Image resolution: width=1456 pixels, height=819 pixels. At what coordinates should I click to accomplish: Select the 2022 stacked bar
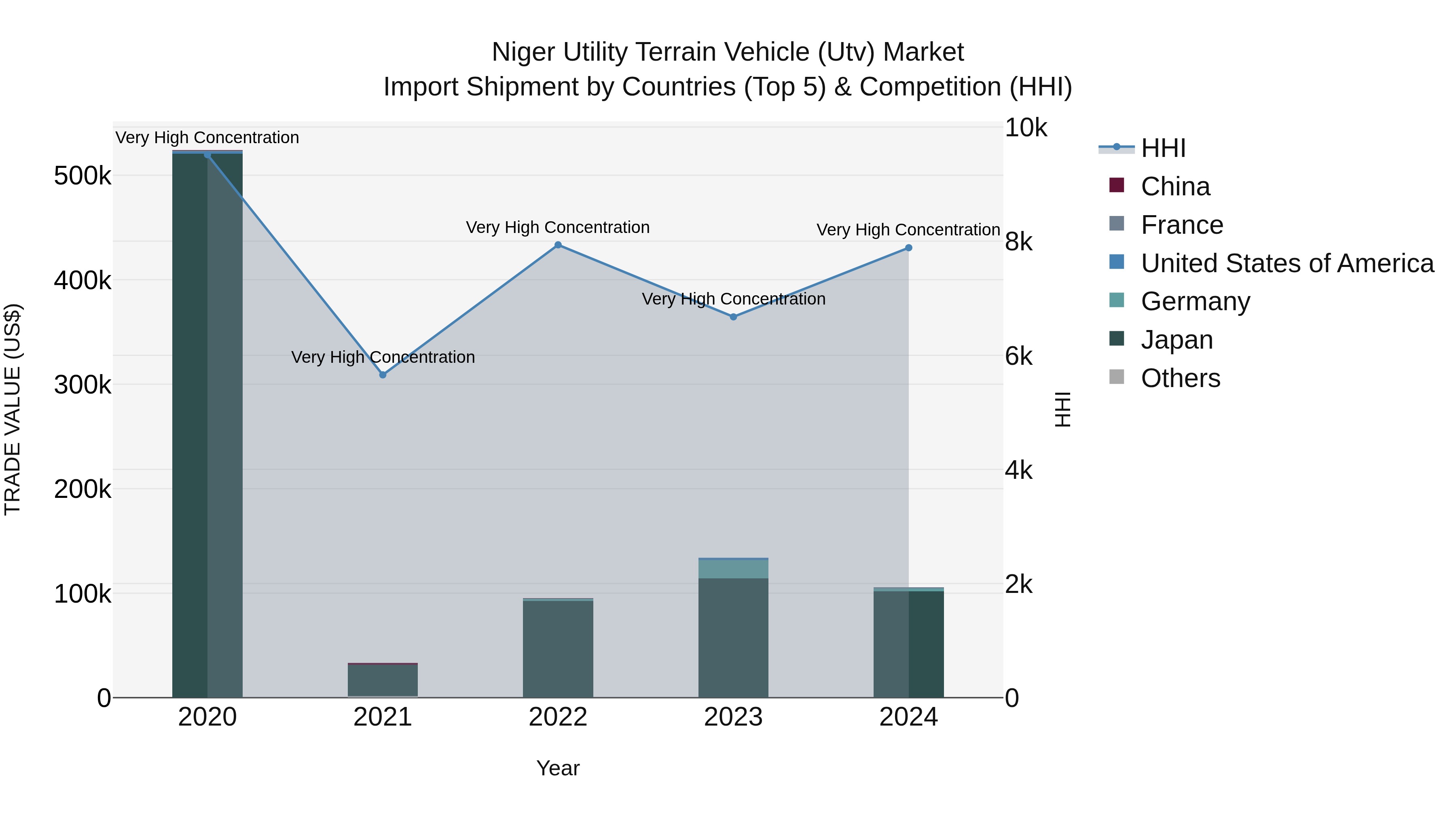click(x=558, y=648)
